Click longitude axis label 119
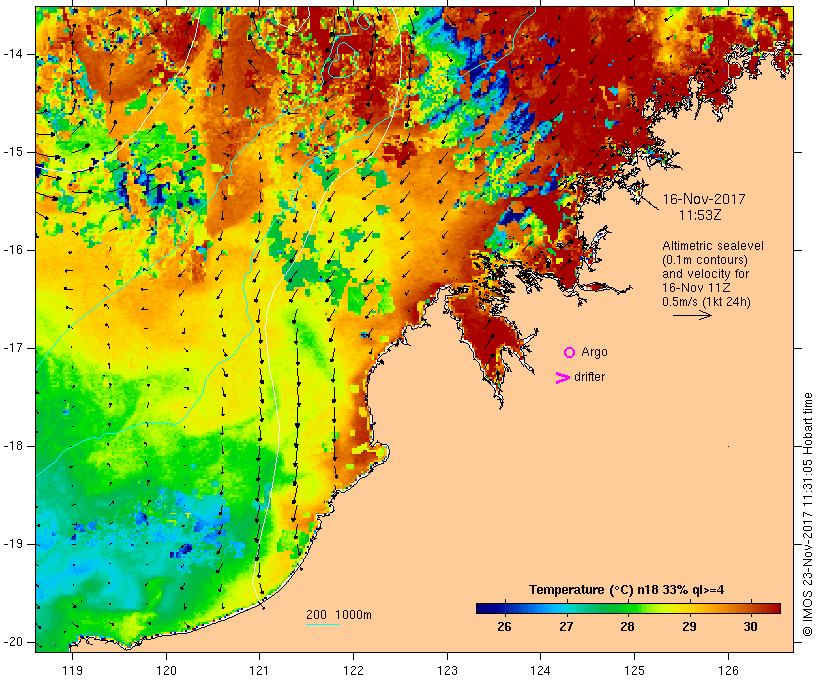 72,670
